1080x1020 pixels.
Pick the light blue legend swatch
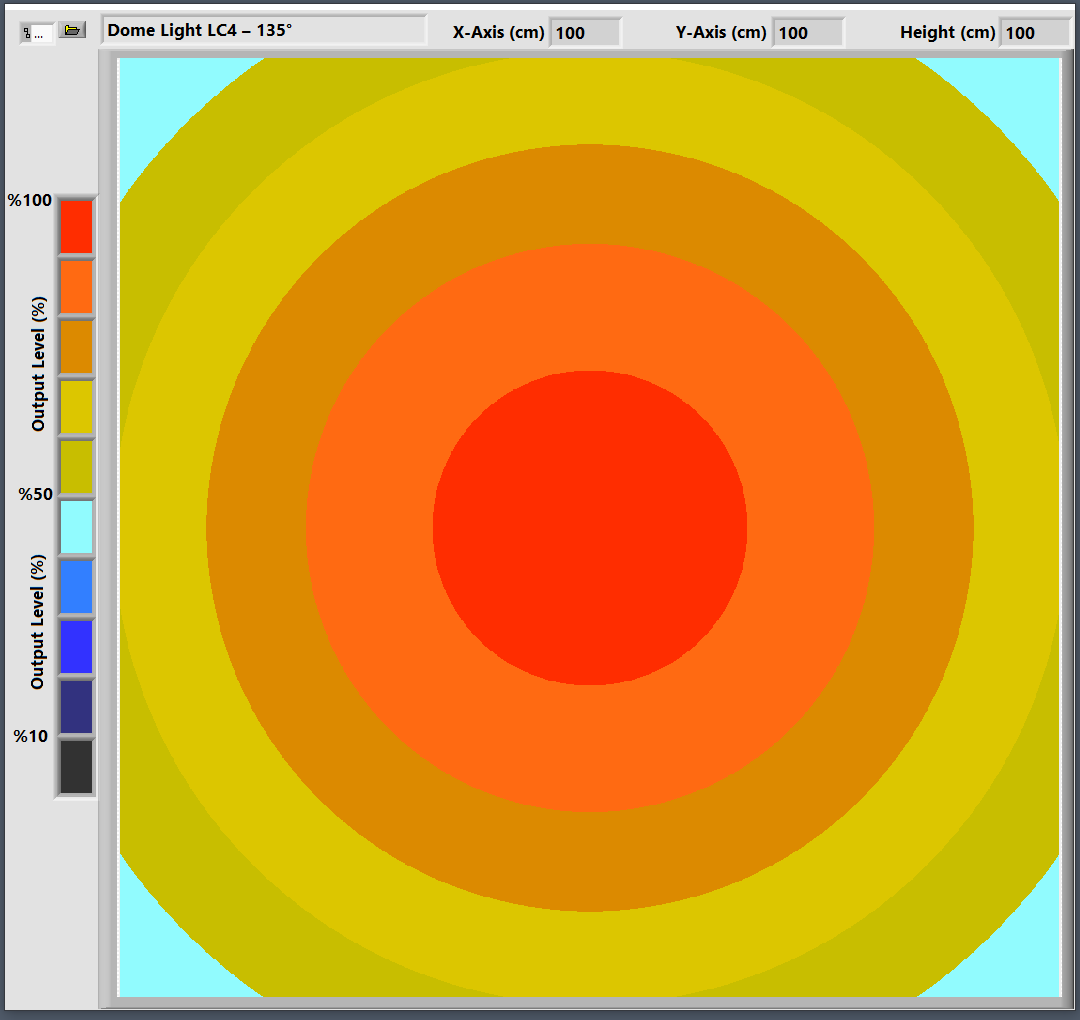coord(76,587)
